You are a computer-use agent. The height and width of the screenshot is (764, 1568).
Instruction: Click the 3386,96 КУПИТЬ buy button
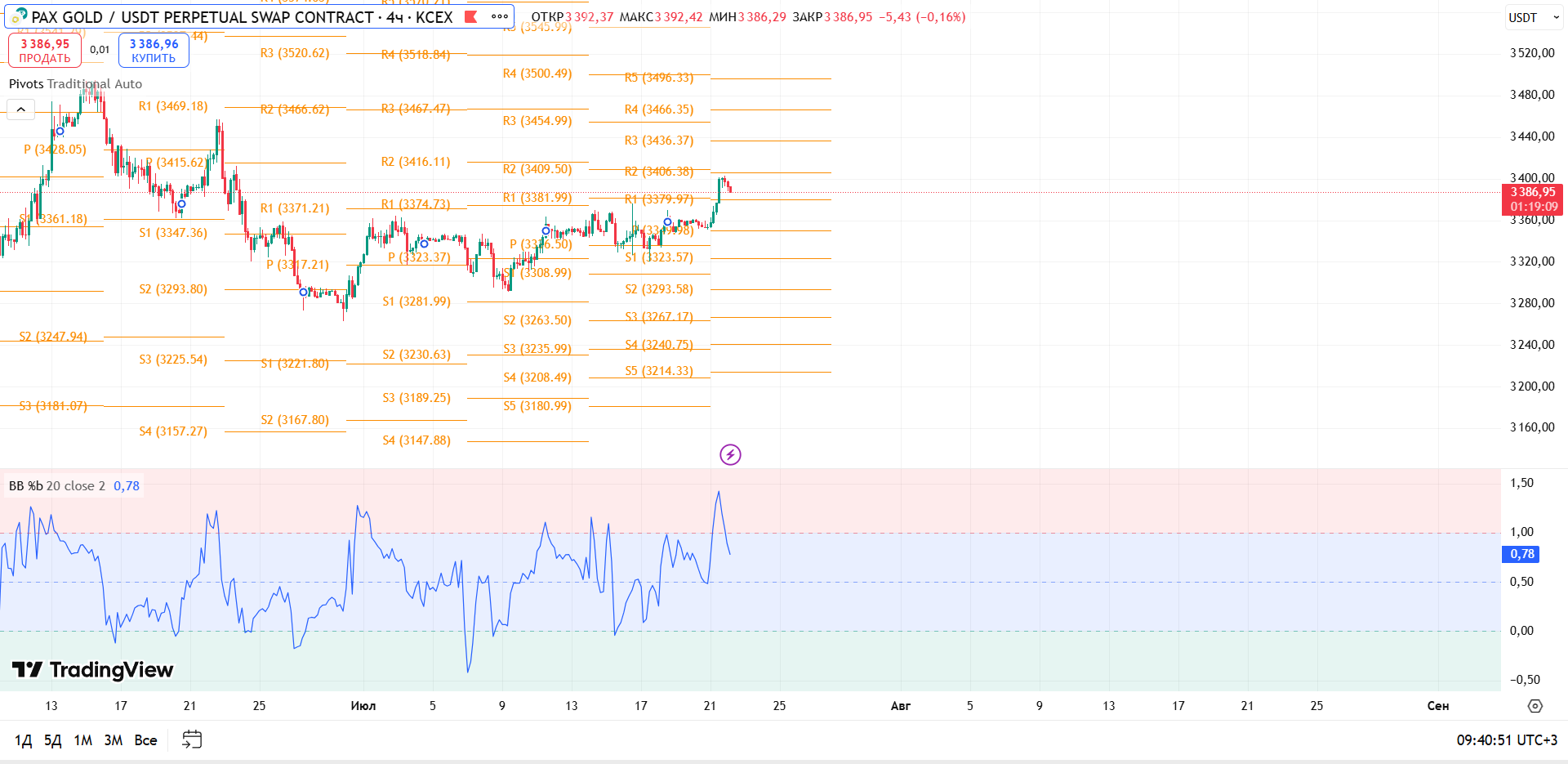coord(154,51)
